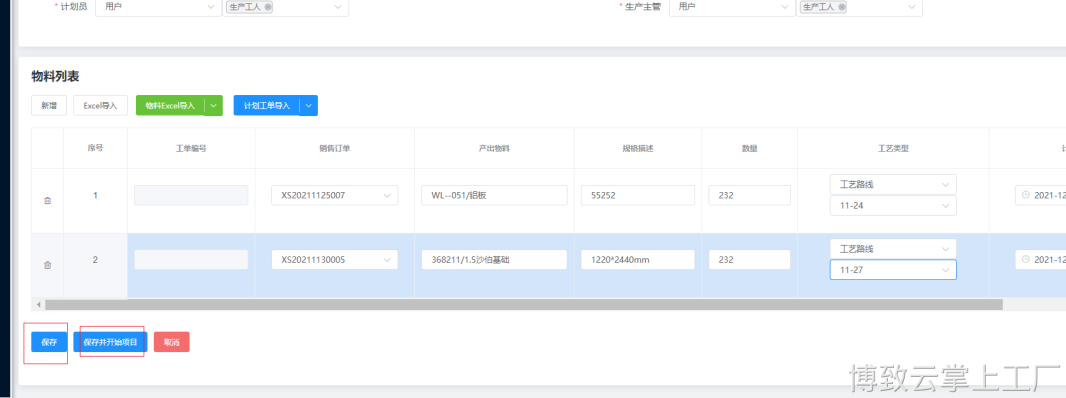Click 规格描述 field 1220*2440mm

638,259
